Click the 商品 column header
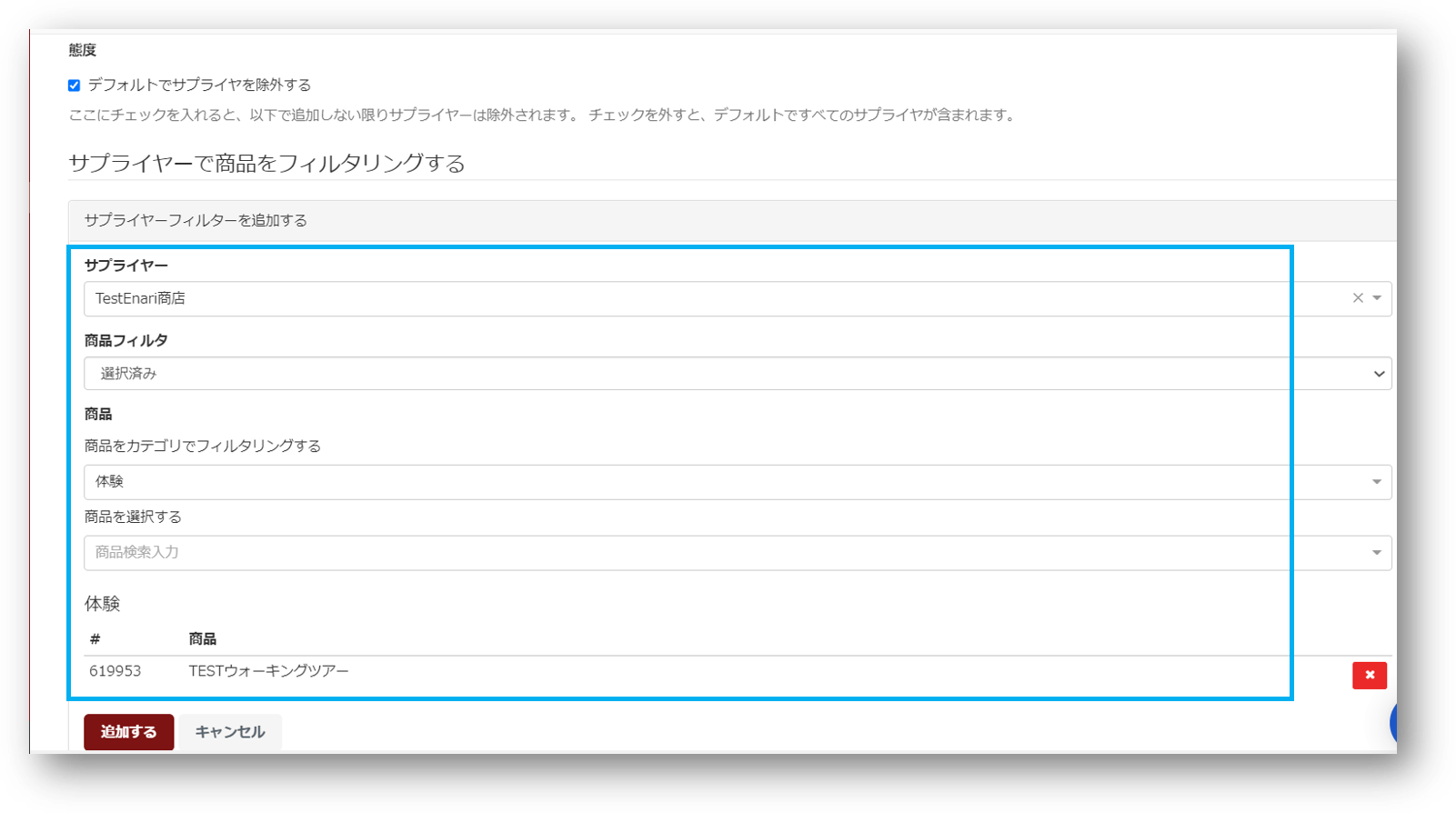 [x=202, y=639]
